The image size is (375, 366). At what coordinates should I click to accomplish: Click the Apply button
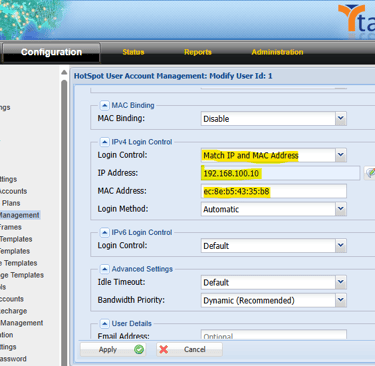113,349
